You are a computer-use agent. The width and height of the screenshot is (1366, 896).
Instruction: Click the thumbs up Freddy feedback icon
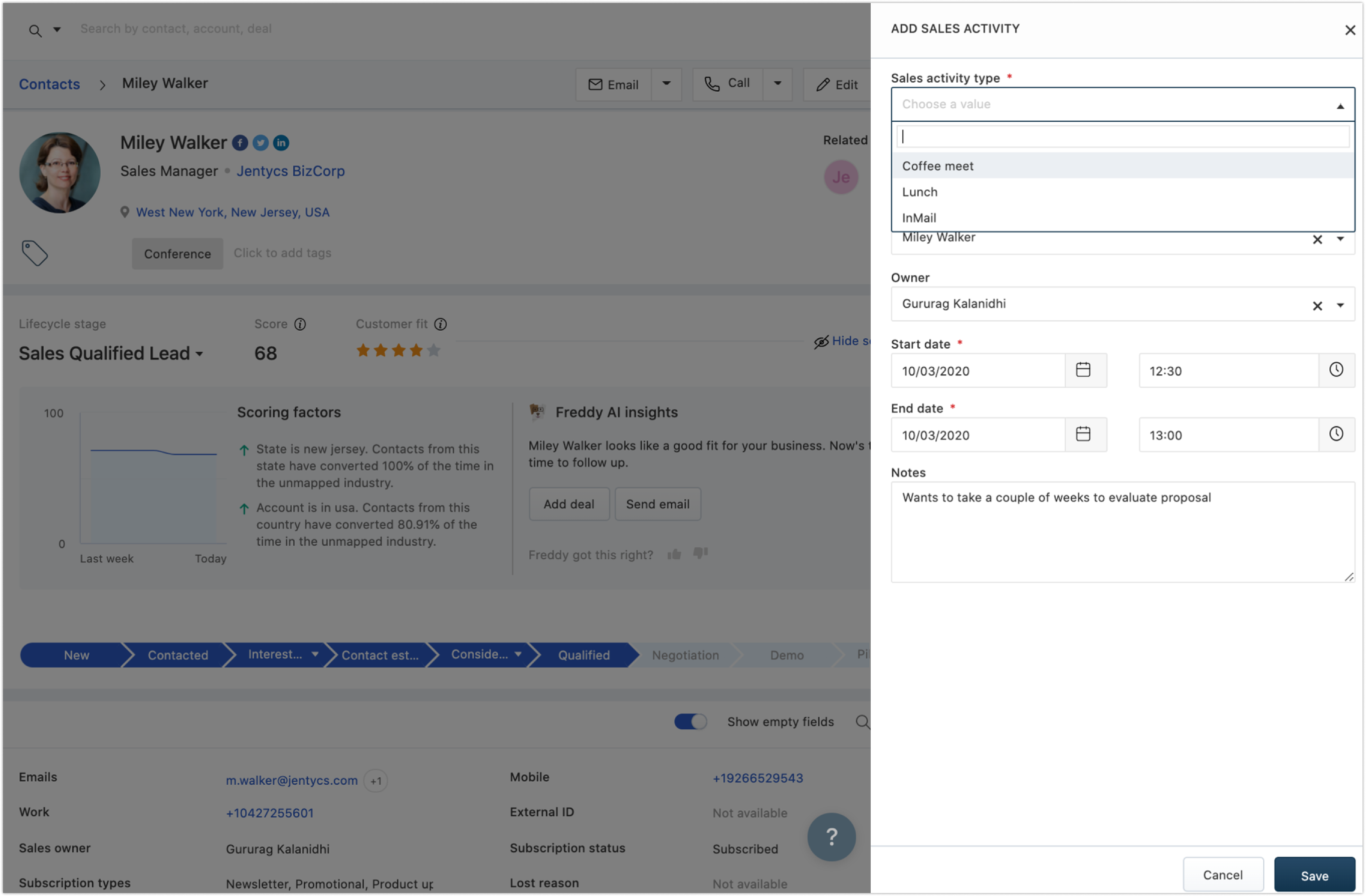pos(674,554)
